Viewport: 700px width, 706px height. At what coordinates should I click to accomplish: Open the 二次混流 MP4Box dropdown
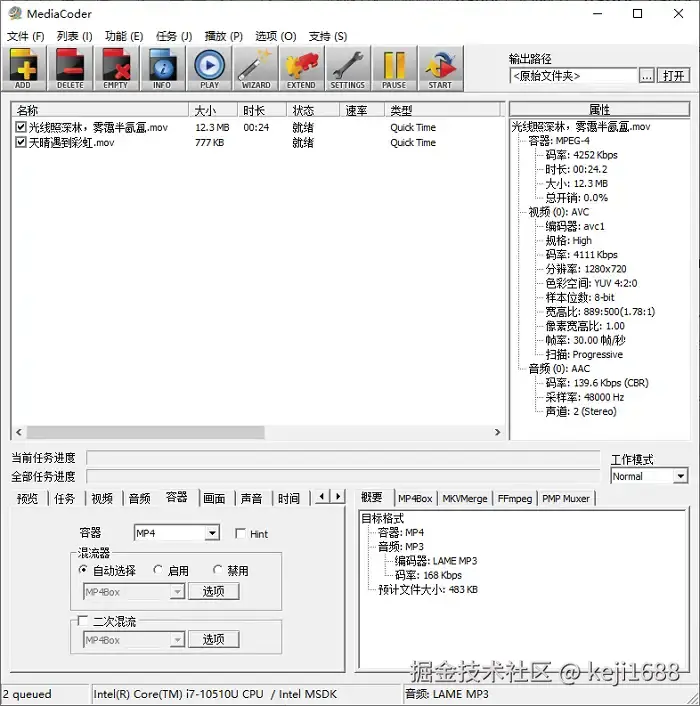134,640
